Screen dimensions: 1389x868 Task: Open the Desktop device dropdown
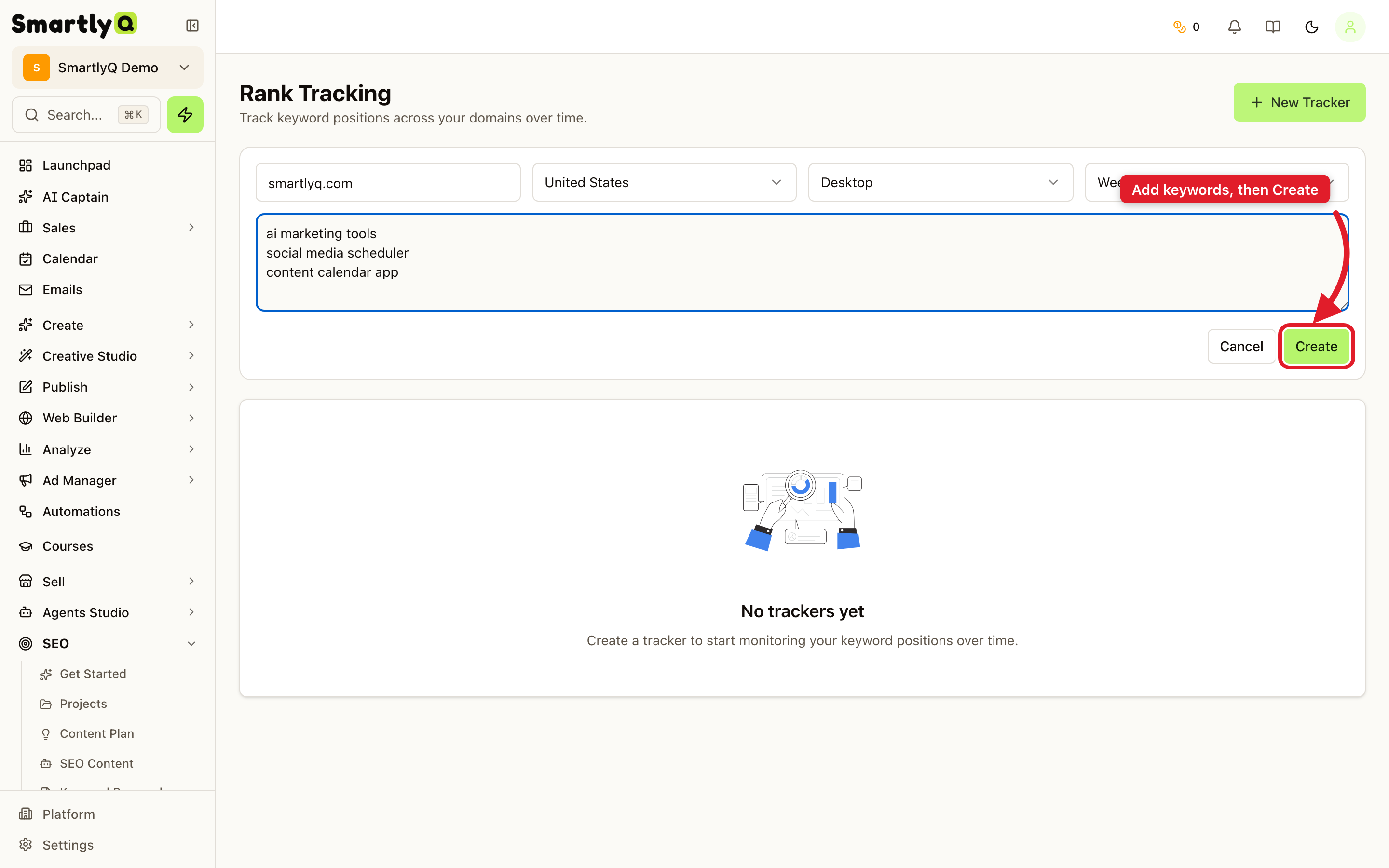click(940, 183)
